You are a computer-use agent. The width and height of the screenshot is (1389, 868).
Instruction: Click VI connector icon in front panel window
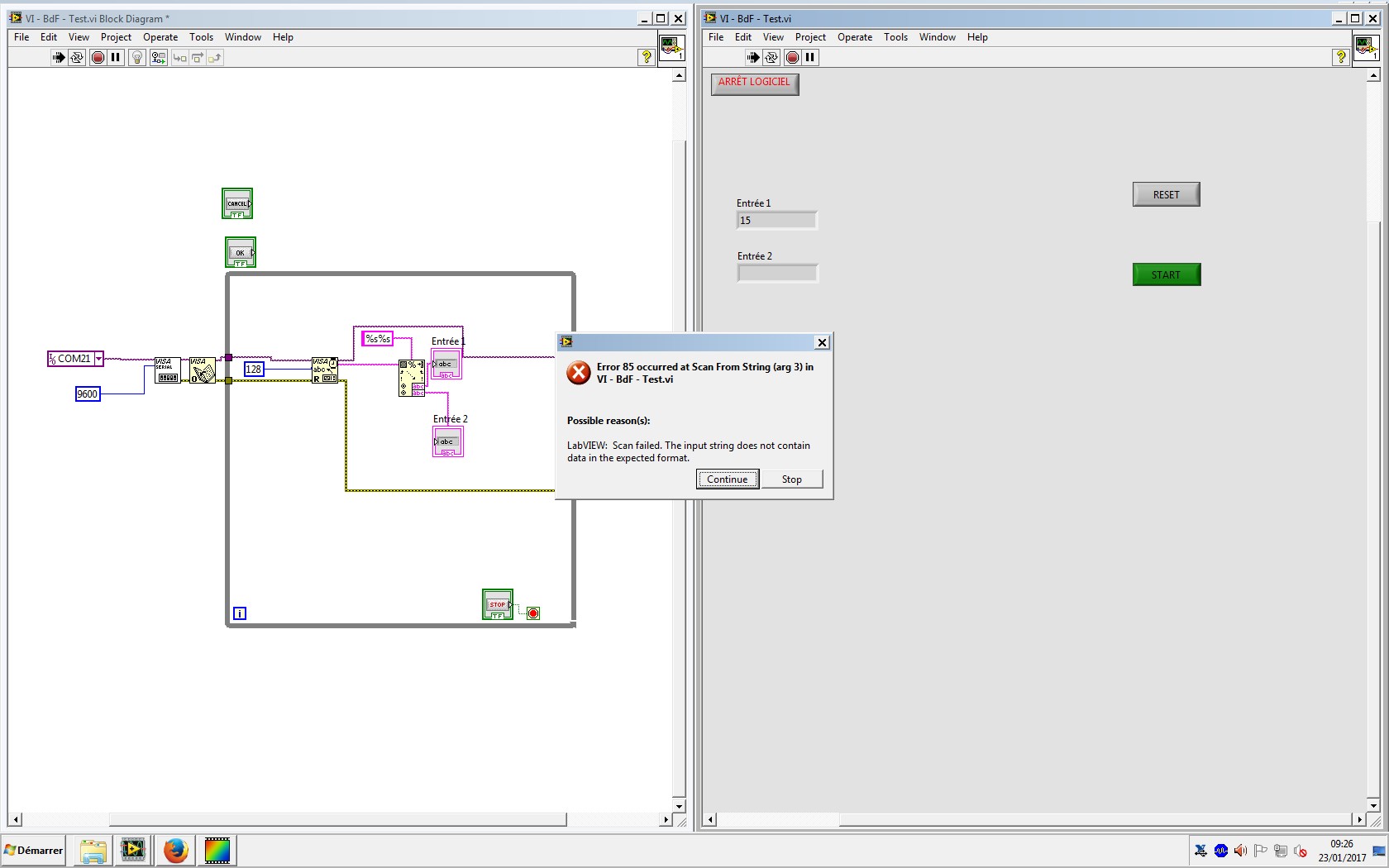pyautogui.click(x=1366, y=47)
